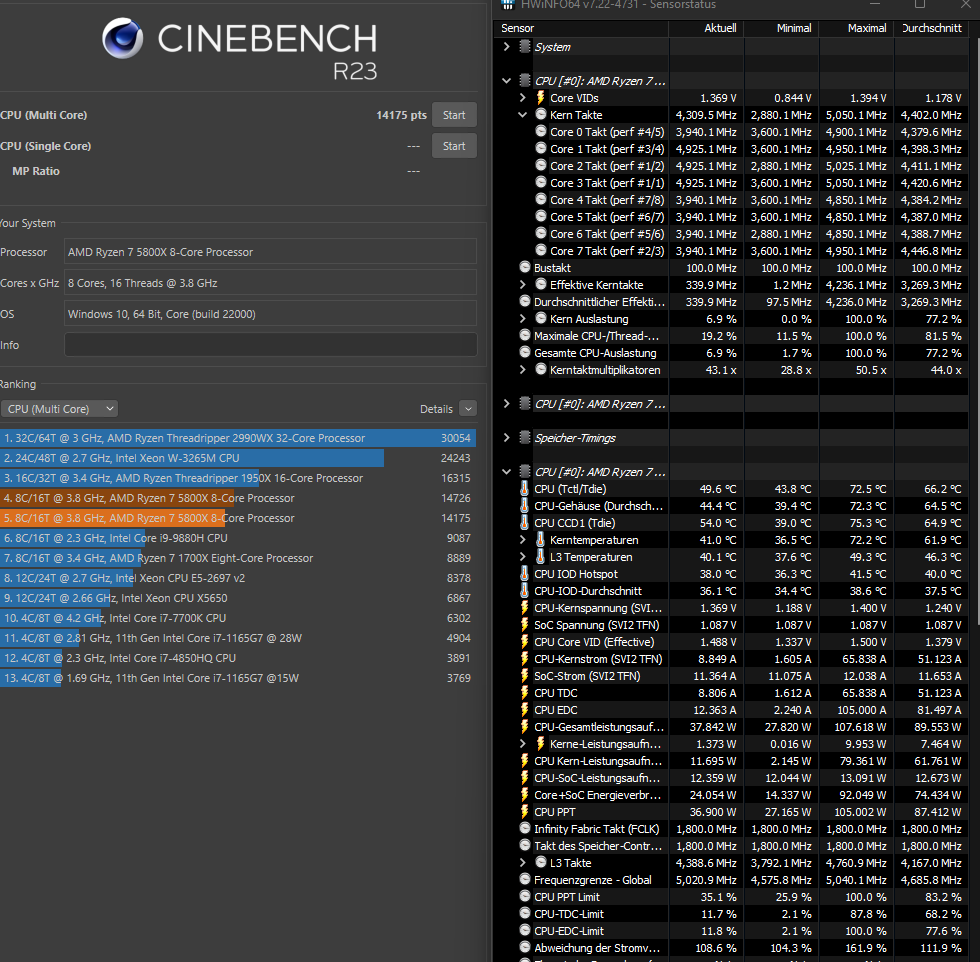Click the chip icon beside System
Image resolution: width=980 pixels, height=962 pixels.
click(525, 46)
